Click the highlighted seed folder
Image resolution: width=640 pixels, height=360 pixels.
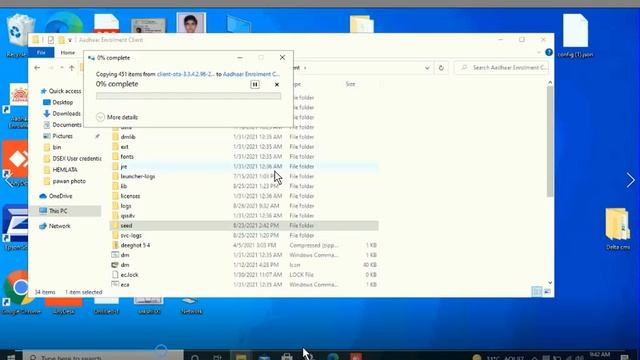pyautogui.click(x=244, y=225)
